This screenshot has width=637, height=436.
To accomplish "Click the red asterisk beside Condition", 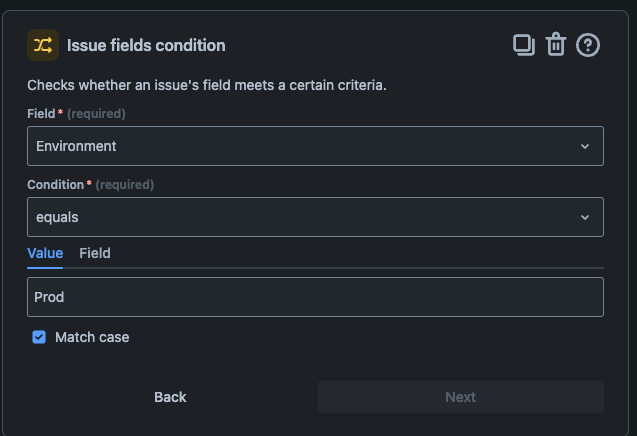I will [x=90, y=184].
